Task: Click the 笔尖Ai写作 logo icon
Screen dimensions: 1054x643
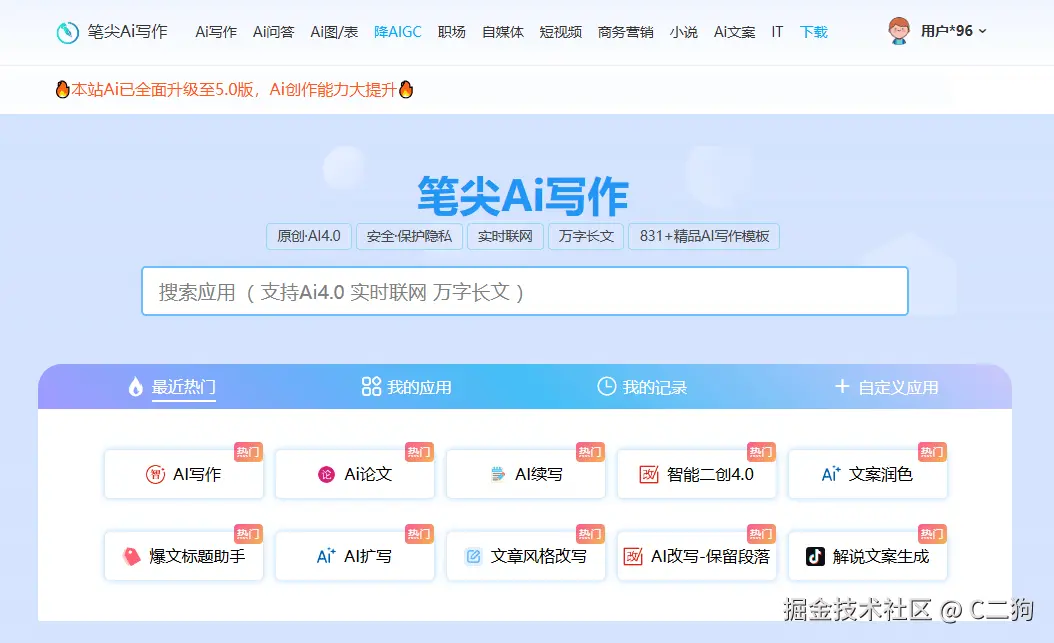Action: 67,32
